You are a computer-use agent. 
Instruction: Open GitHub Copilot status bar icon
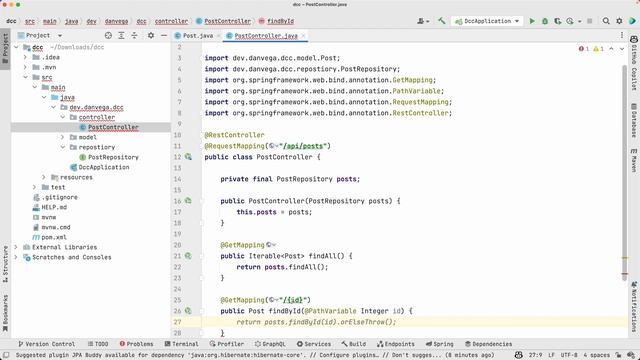point(518,355)
